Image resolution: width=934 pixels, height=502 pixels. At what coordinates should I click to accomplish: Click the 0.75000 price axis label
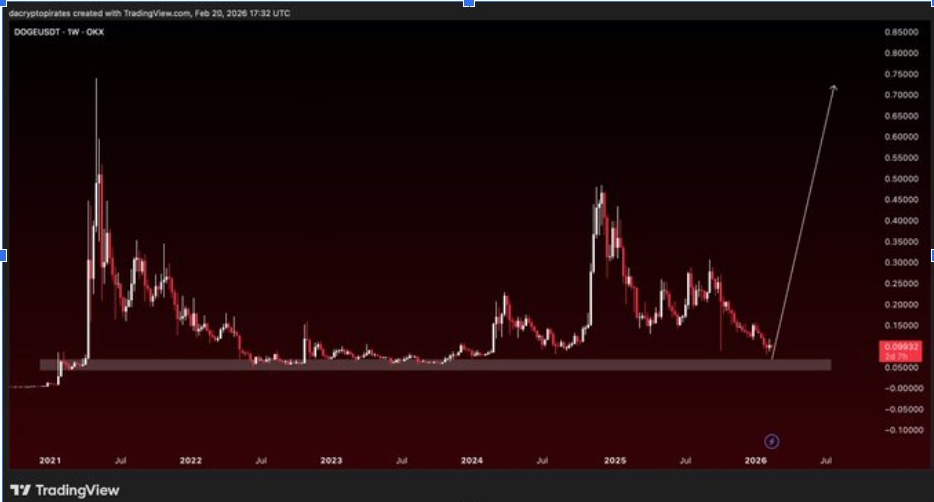point(901,74)
